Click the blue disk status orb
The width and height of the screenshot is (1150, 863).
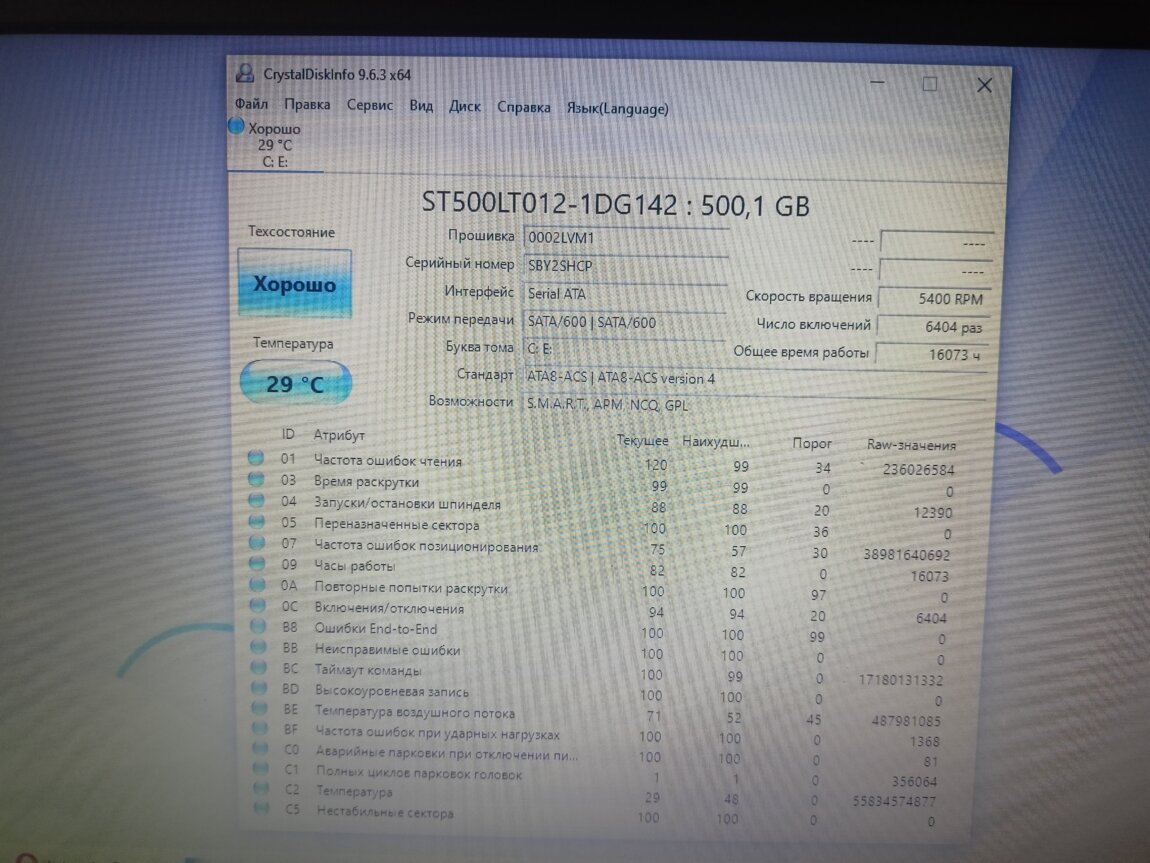[236, 126]
